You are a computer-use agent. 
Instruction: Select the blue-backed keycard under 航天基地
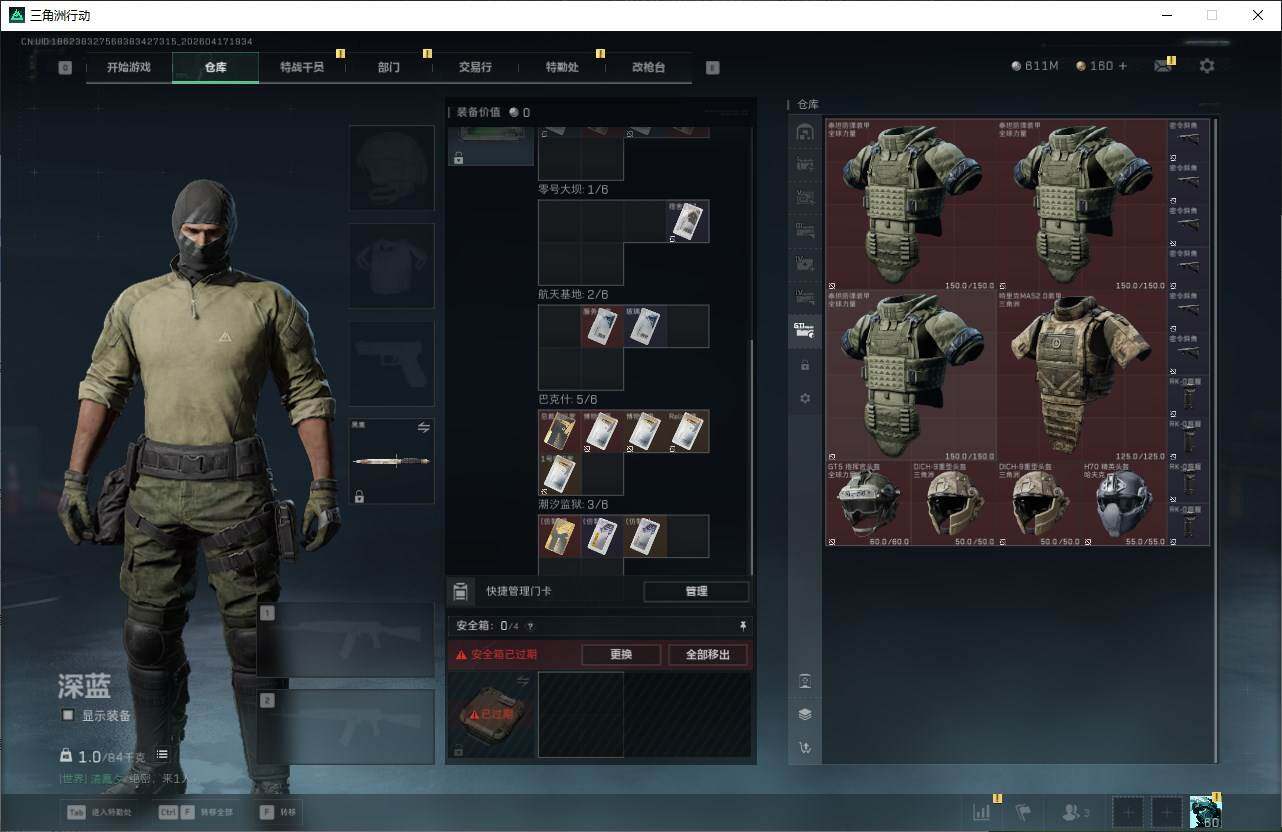[x=645, y=326]
